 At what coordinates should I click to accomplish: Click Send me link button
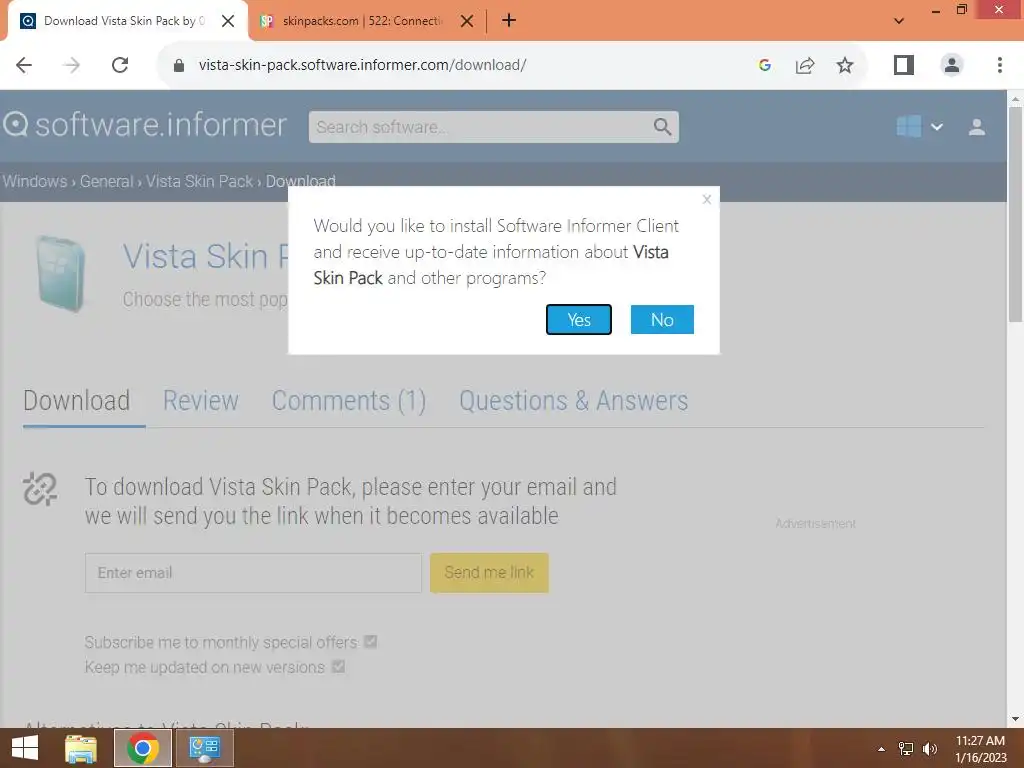(489, 573)
